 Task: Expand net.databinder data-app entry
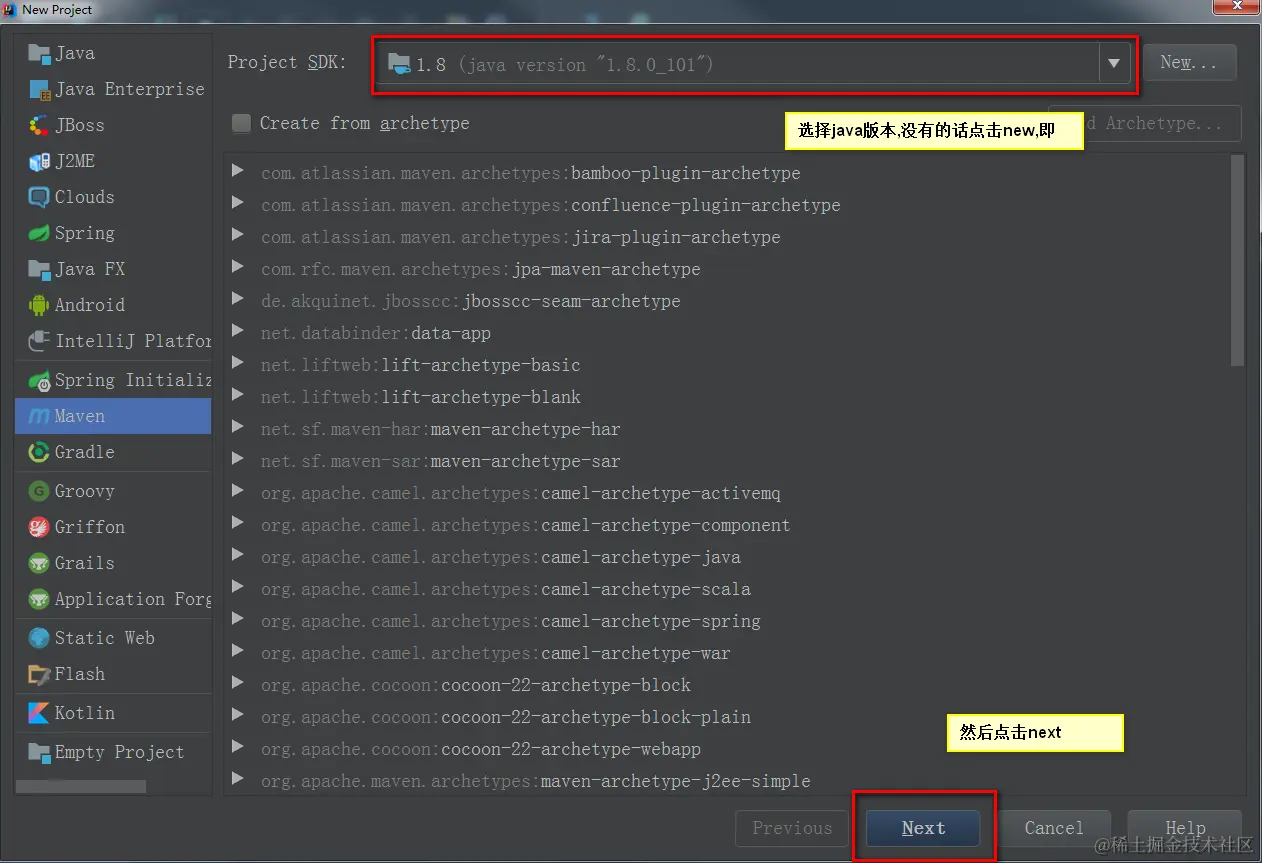[x=237, y=332]
